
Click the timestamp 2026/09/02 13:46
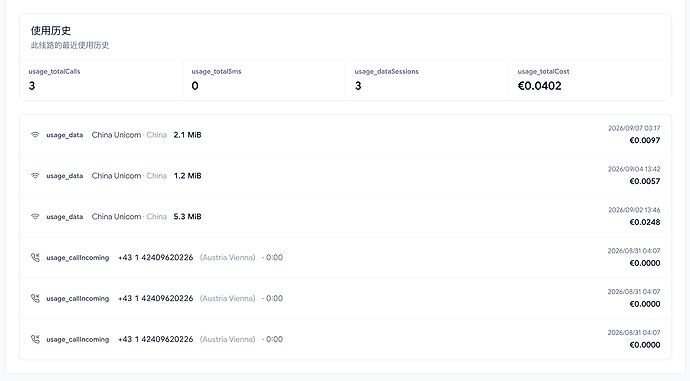pyautogui.click(x=634, y=210)
